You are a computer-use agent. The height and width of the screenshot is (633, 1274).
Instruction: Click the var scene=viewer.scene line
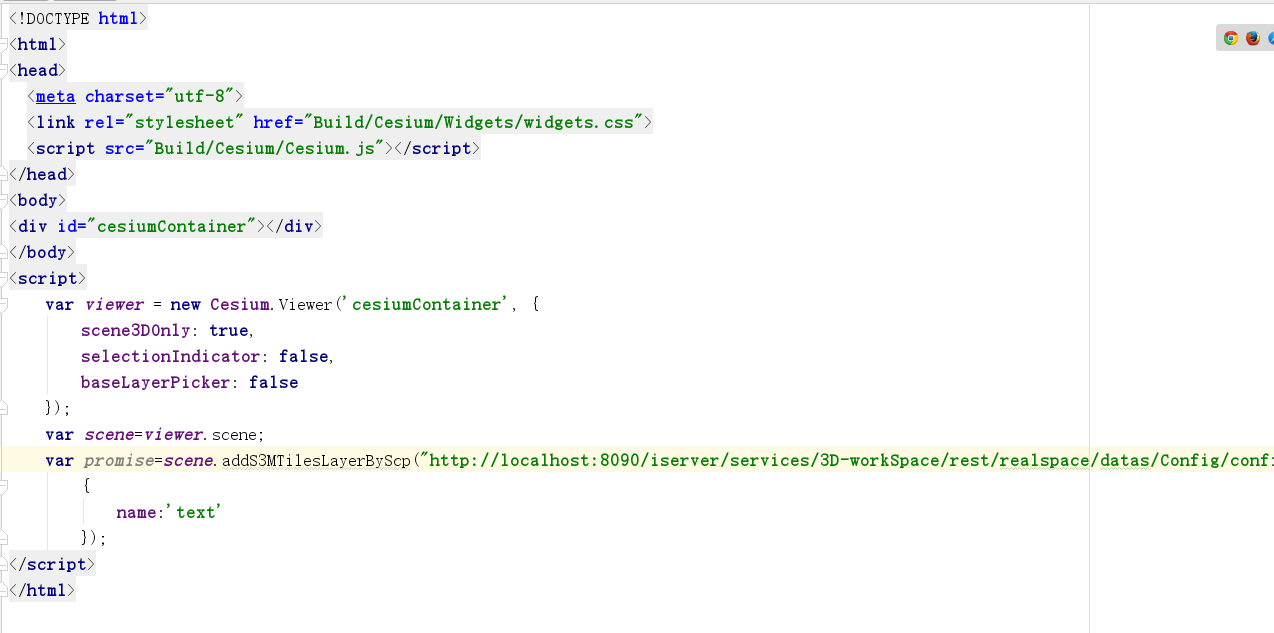(x=155, y=434)
